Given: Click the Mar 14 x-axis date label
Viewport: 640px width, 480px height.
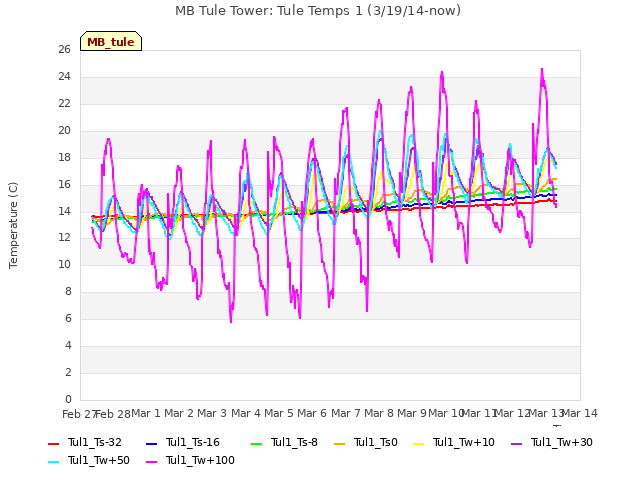Looking at the screenshot, I should click(x=580, y=413).
